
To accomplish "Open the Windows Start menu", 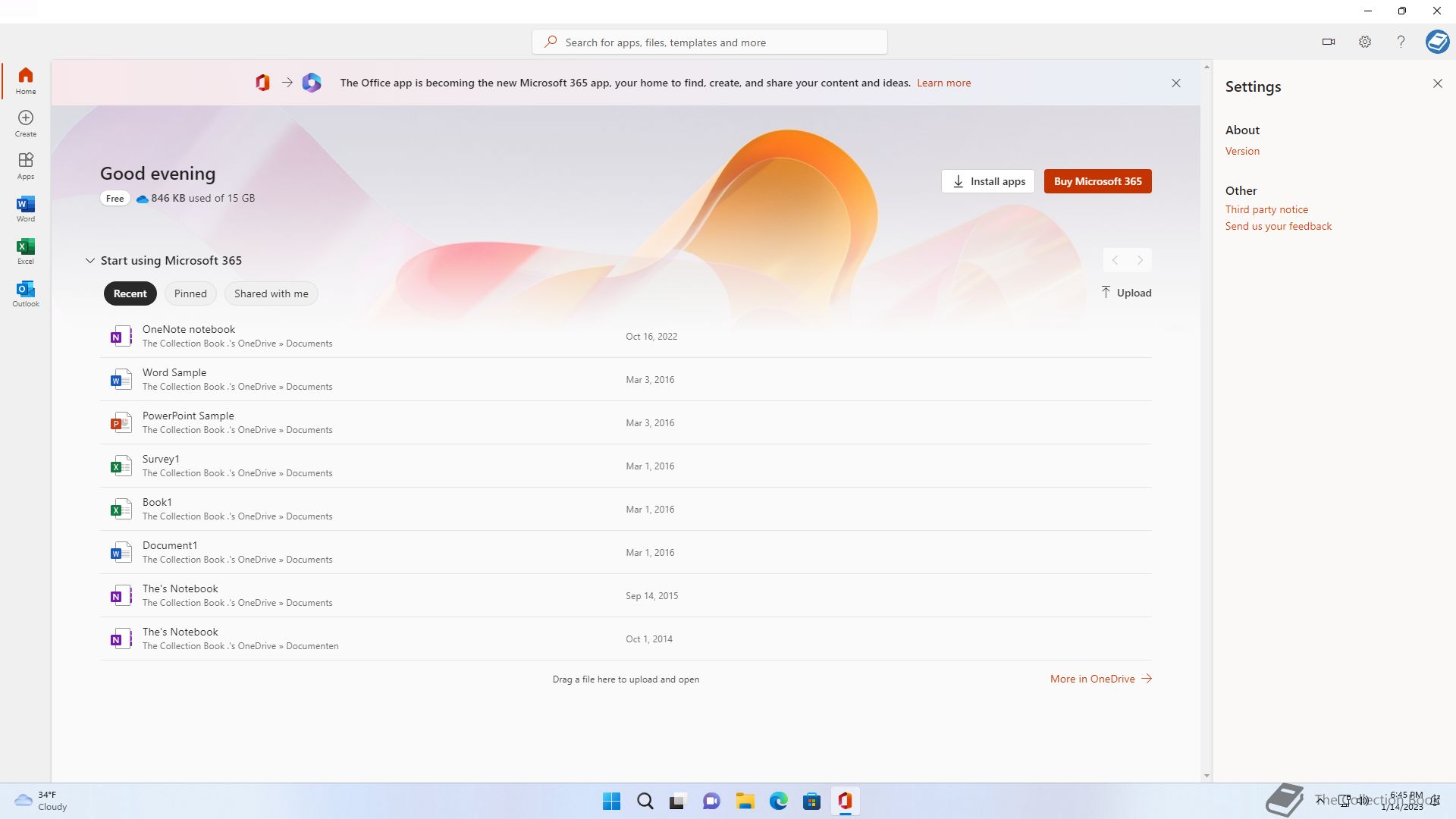I will [x=611, y=801].
